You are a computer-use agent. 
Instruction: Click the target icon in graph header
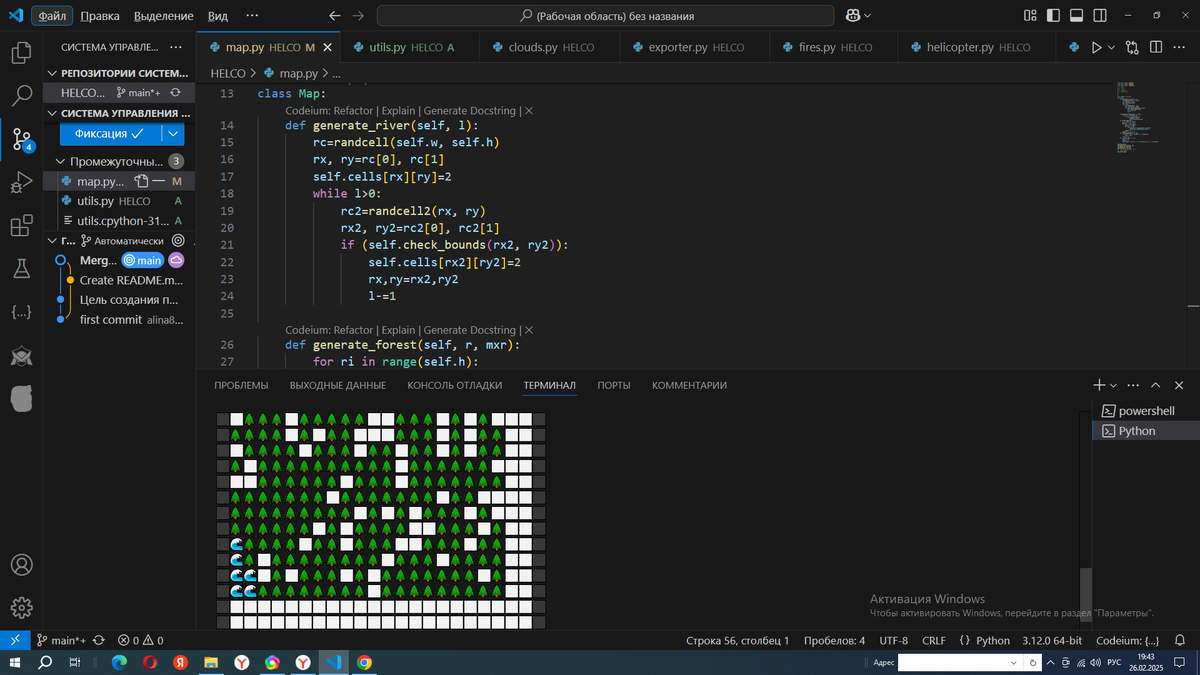pyautogui.click(x=178, y=241)
